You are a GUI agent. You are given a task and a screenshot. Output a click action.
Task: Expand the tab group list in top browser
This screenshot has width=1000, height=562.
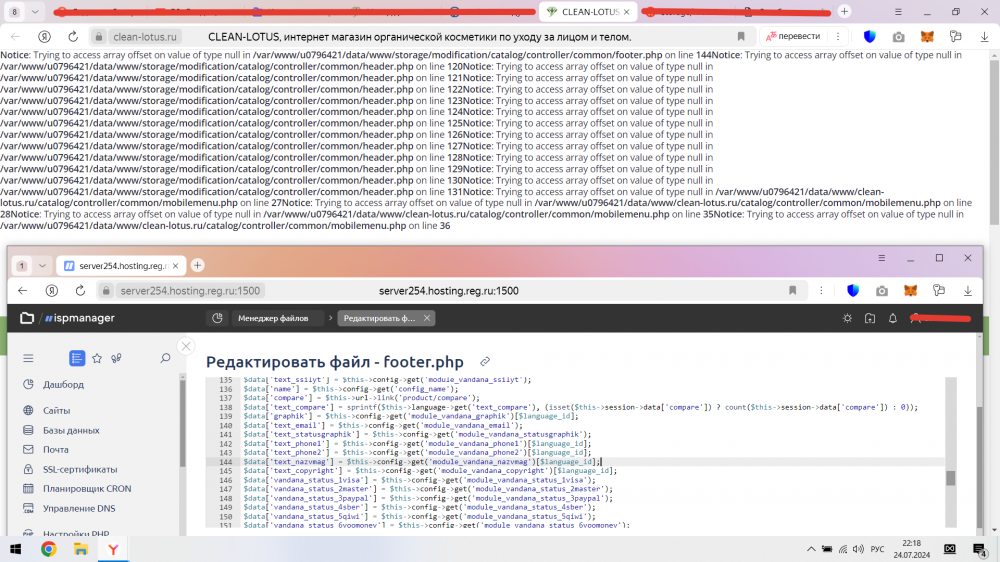click(35, 11)
